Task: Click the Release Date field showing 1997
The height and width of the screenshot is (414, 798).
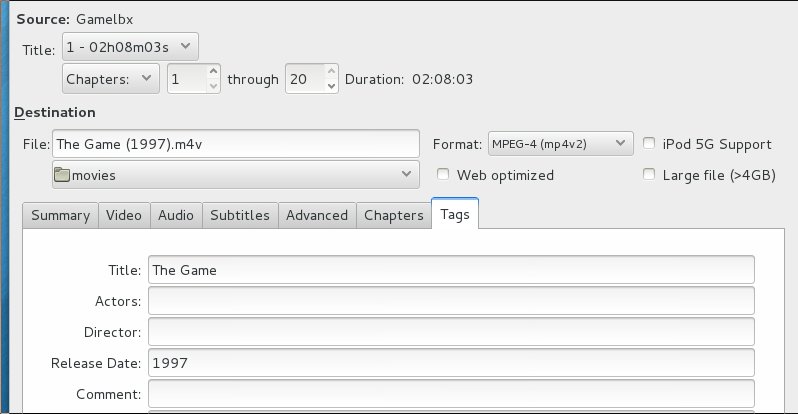Action: tap(451, 363)
